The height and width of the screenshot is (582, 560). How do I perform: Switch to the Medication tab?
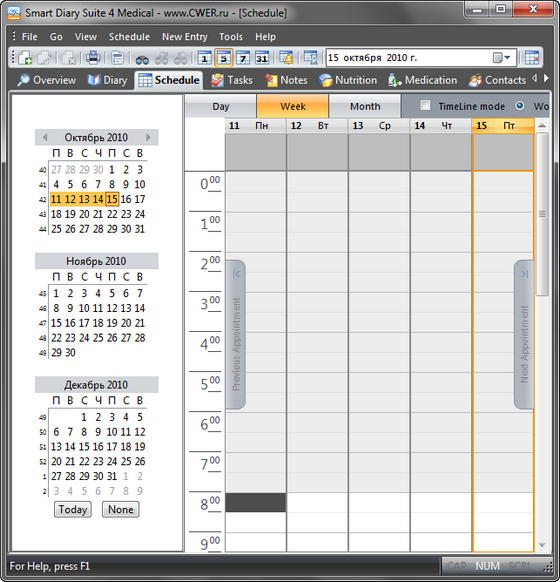tap(423, 80)
